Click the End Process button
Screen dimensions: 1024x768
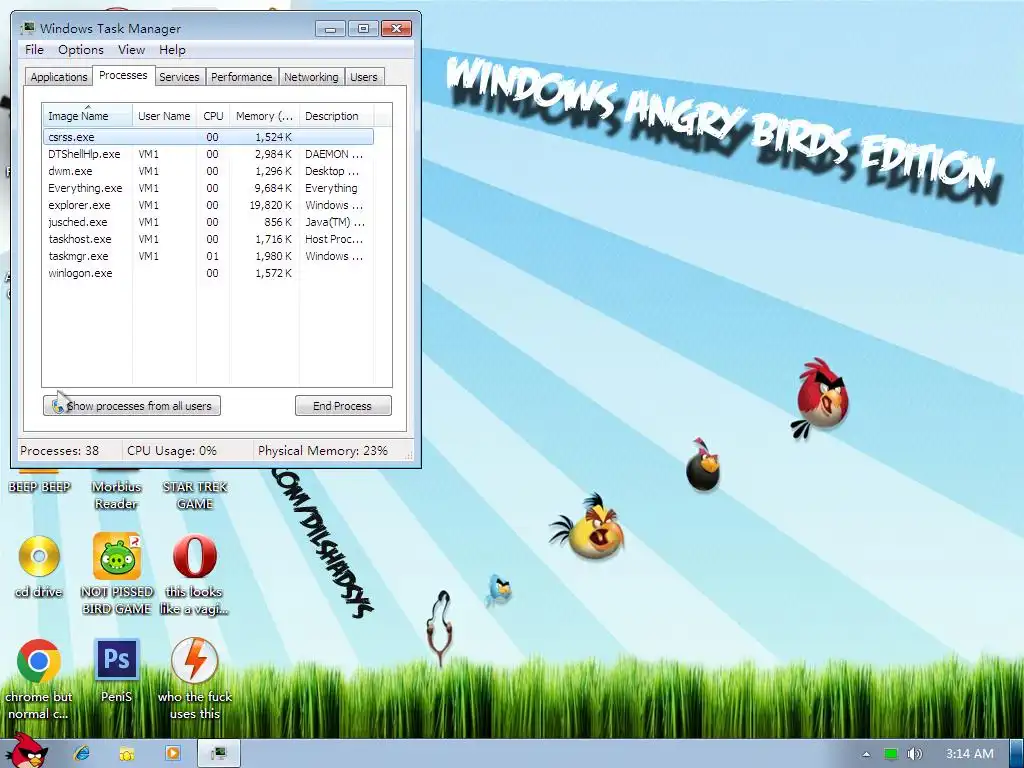[343, 406]
